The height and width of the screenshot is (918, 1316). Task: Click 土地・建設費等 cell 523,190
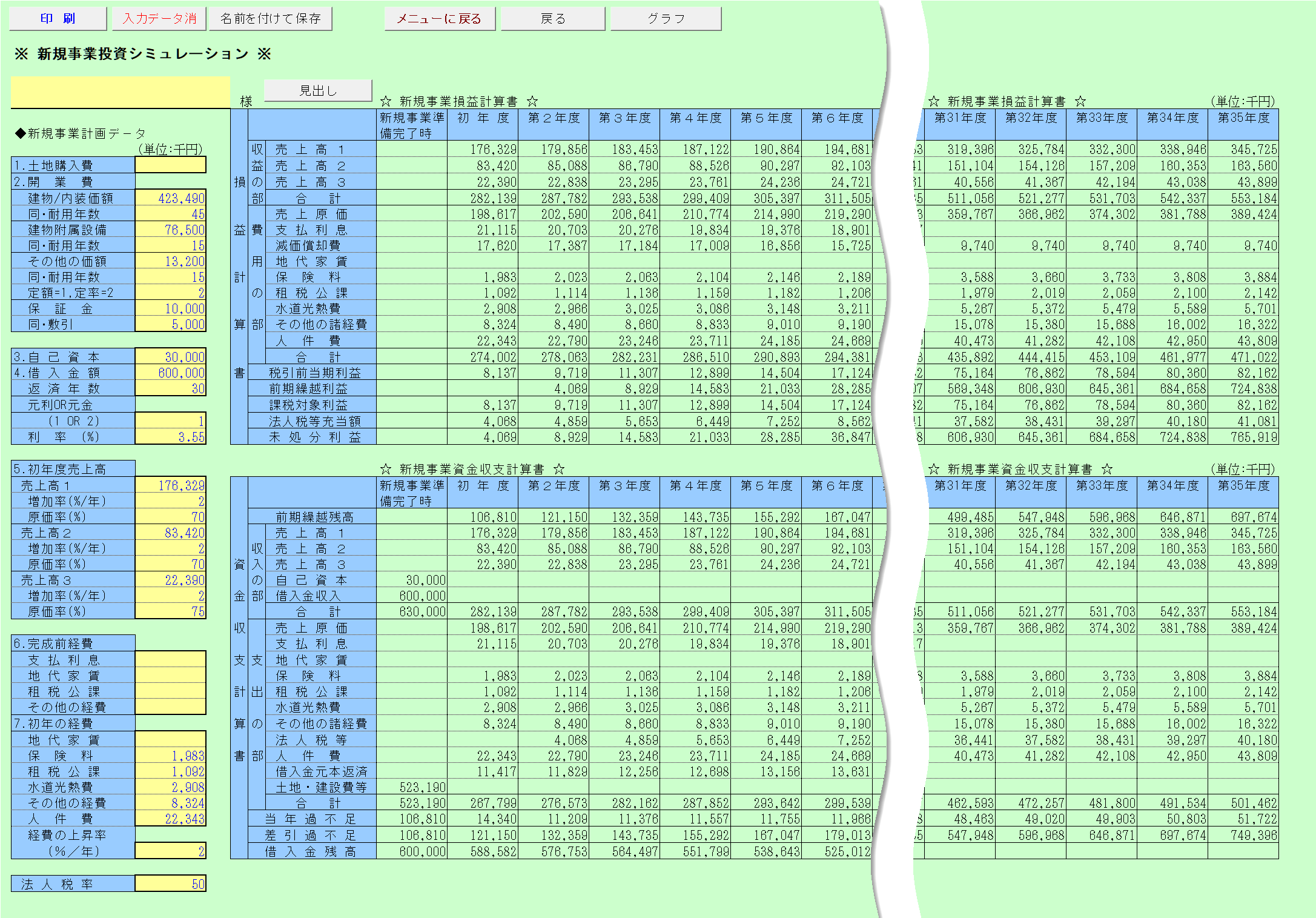tap(412, 787)
